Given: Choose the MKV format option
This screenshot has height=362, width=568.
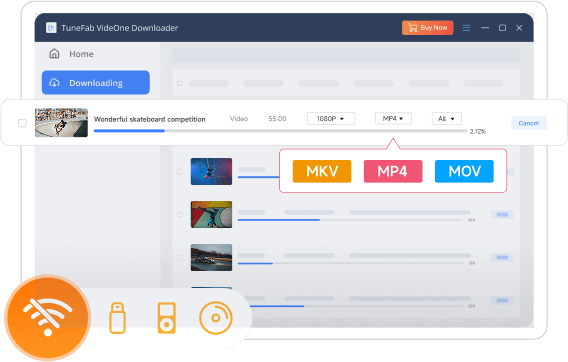Looking at the screenshot, I should pyautogui.click(x=322, y=171).
